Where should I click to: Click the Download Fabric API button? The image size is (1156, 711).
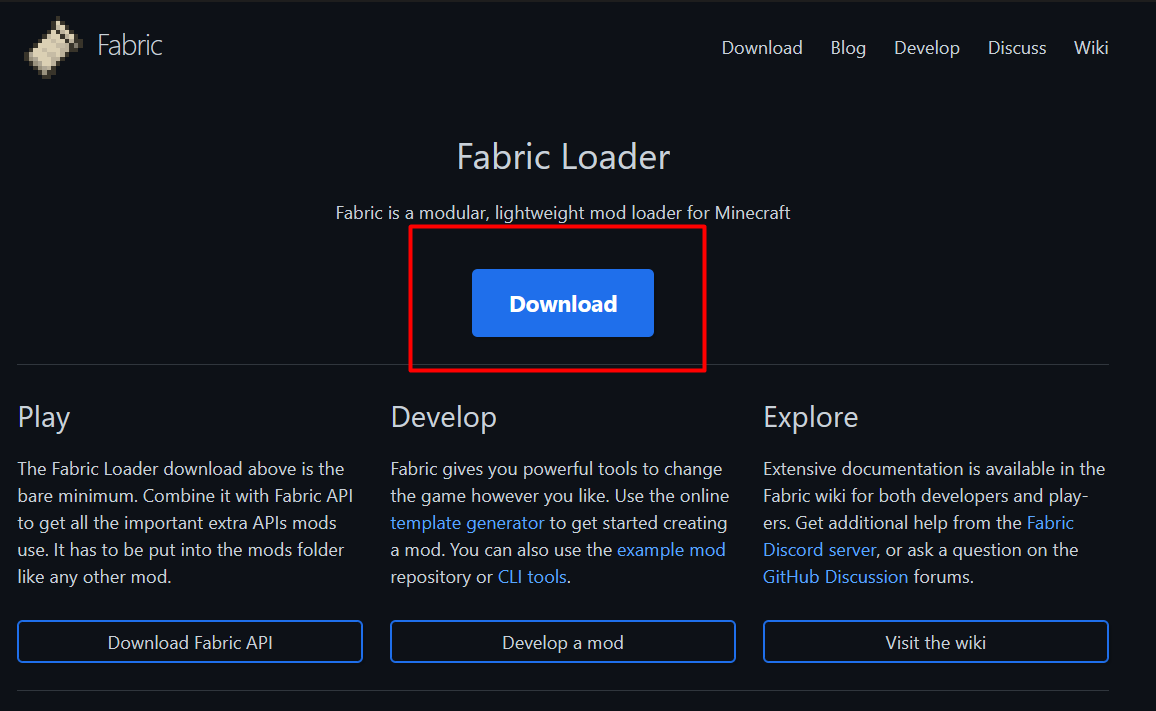(190, 642)
